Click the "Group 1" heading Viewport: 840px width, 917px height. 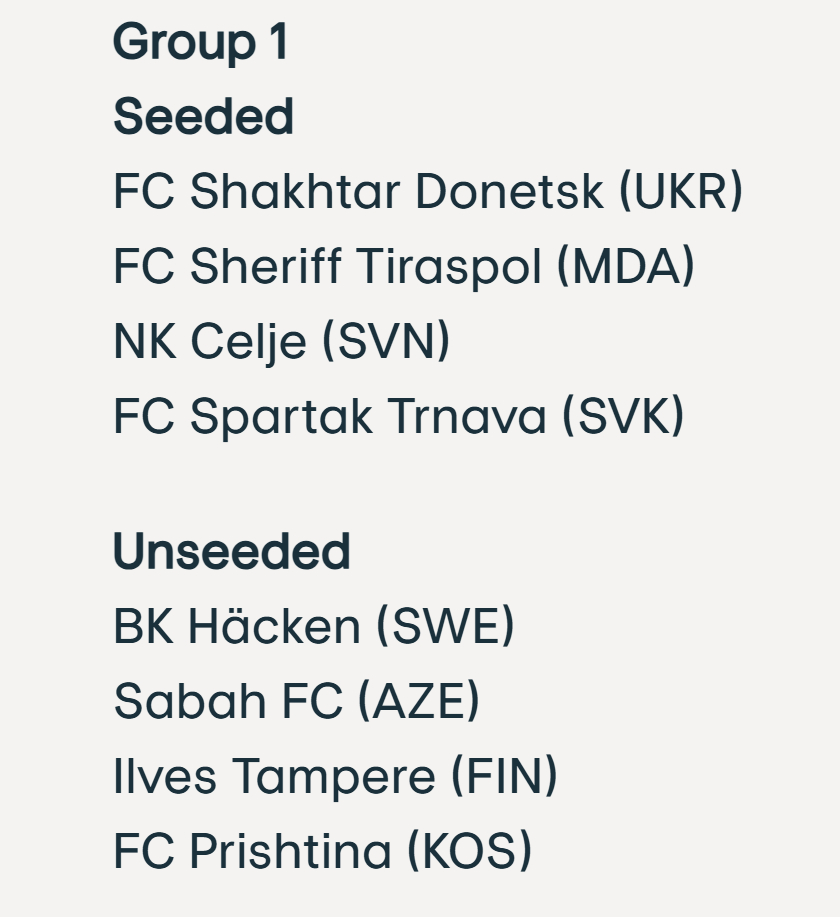pos(201,43)
